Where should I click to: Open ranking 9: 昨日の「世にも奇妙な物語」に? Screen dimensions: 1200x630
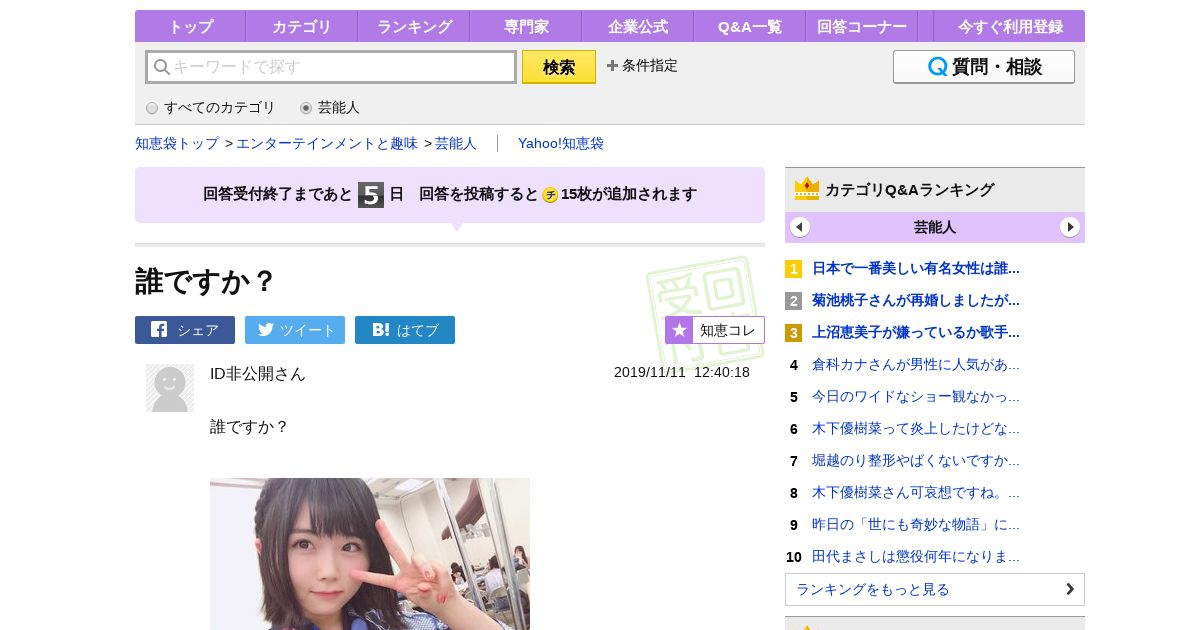[x=916, y=524]
